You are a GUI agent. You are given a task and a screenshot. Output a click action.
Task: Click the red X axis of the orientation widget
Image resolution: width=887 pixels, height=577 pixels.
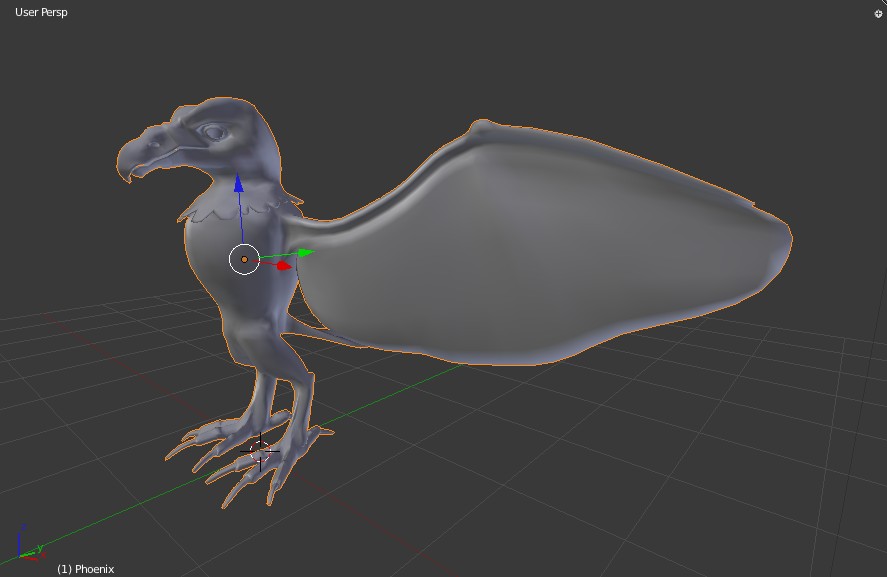point(31,558)
